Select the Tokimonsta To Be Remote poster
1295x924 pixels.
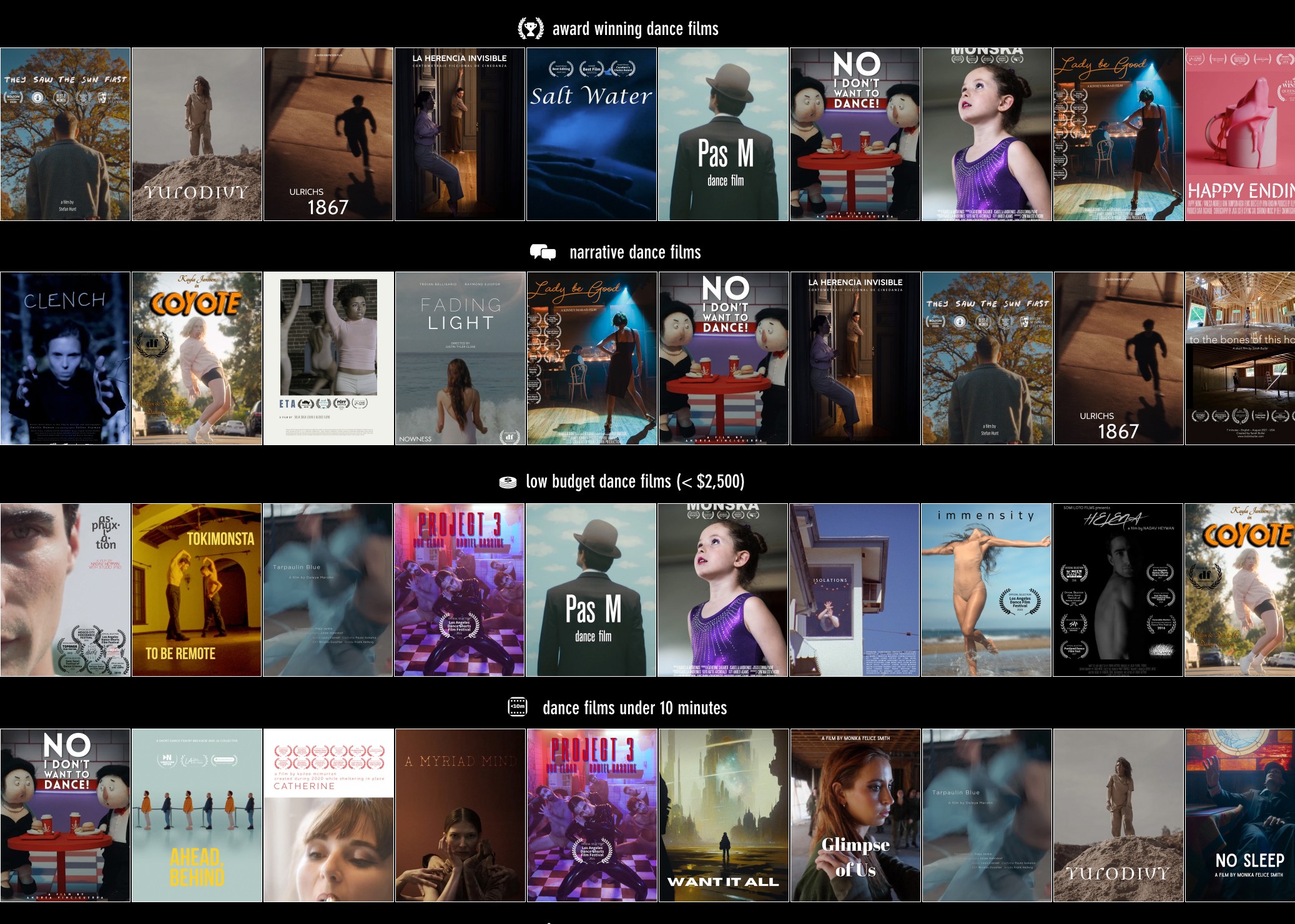pyautogui.click(x=197, y=590)
